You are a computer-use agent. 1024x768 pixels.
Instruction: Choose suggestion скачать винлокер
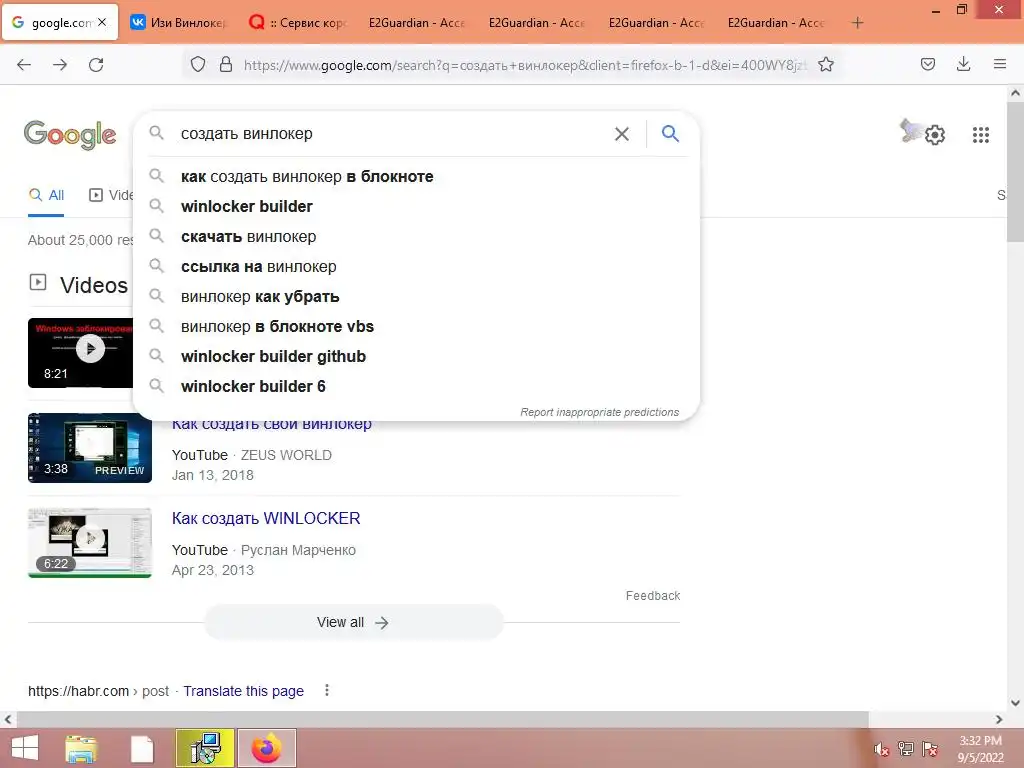pyautogui.click(x=416, y=236)
